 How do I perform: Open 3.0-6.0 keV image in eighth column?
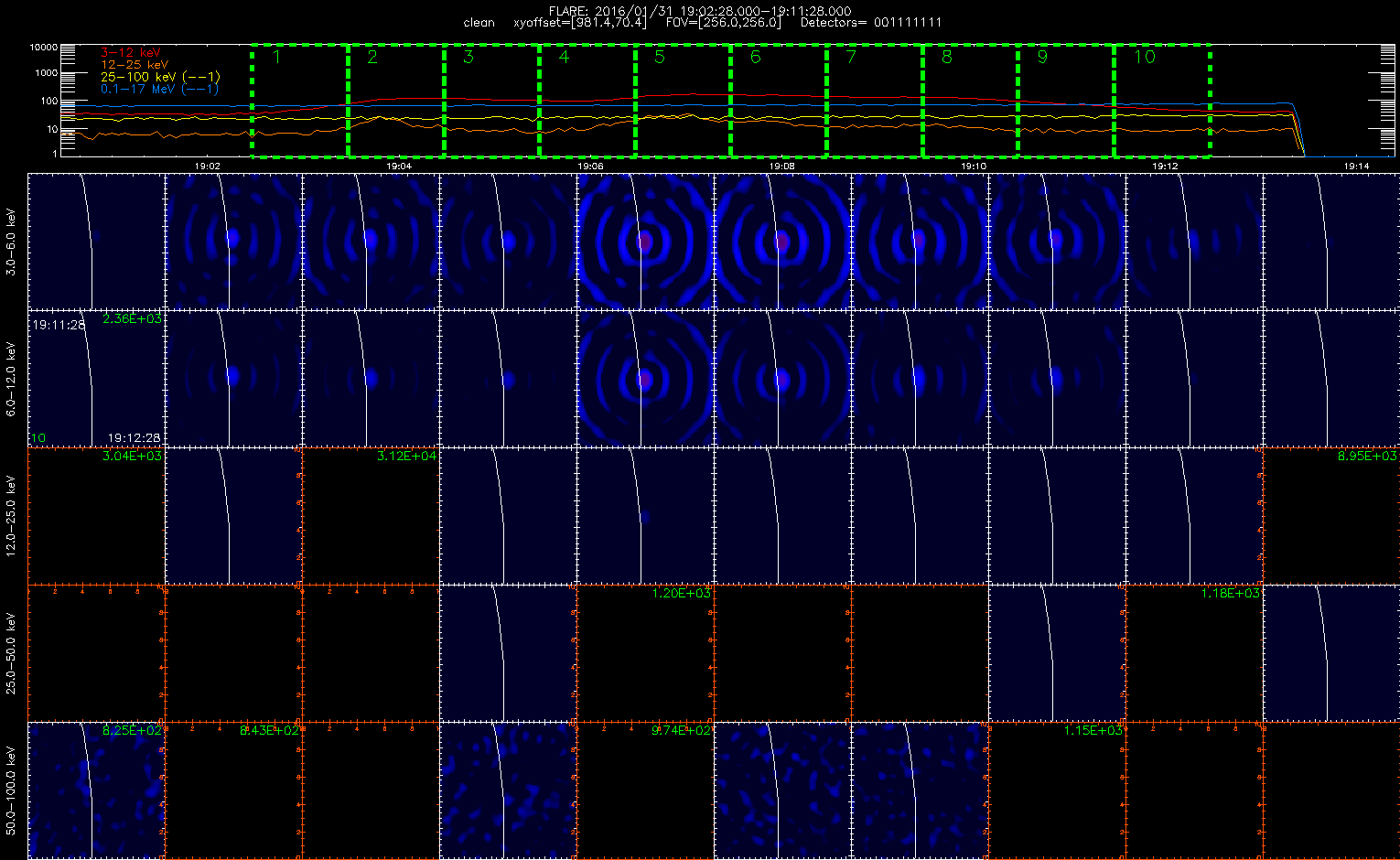coord(1057,241)
